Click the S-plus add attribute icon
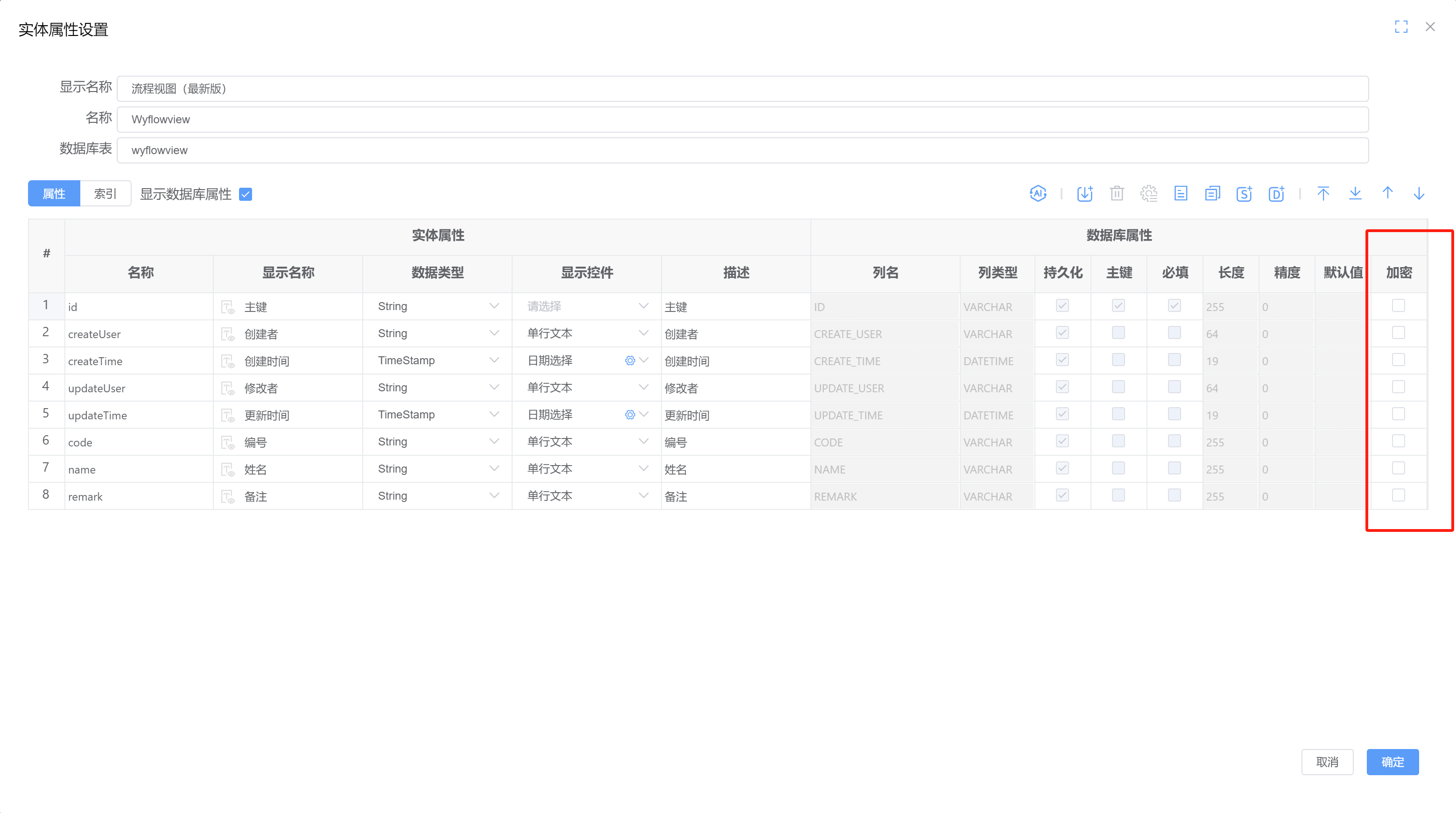1456x813 pixels. point(1244,194)
